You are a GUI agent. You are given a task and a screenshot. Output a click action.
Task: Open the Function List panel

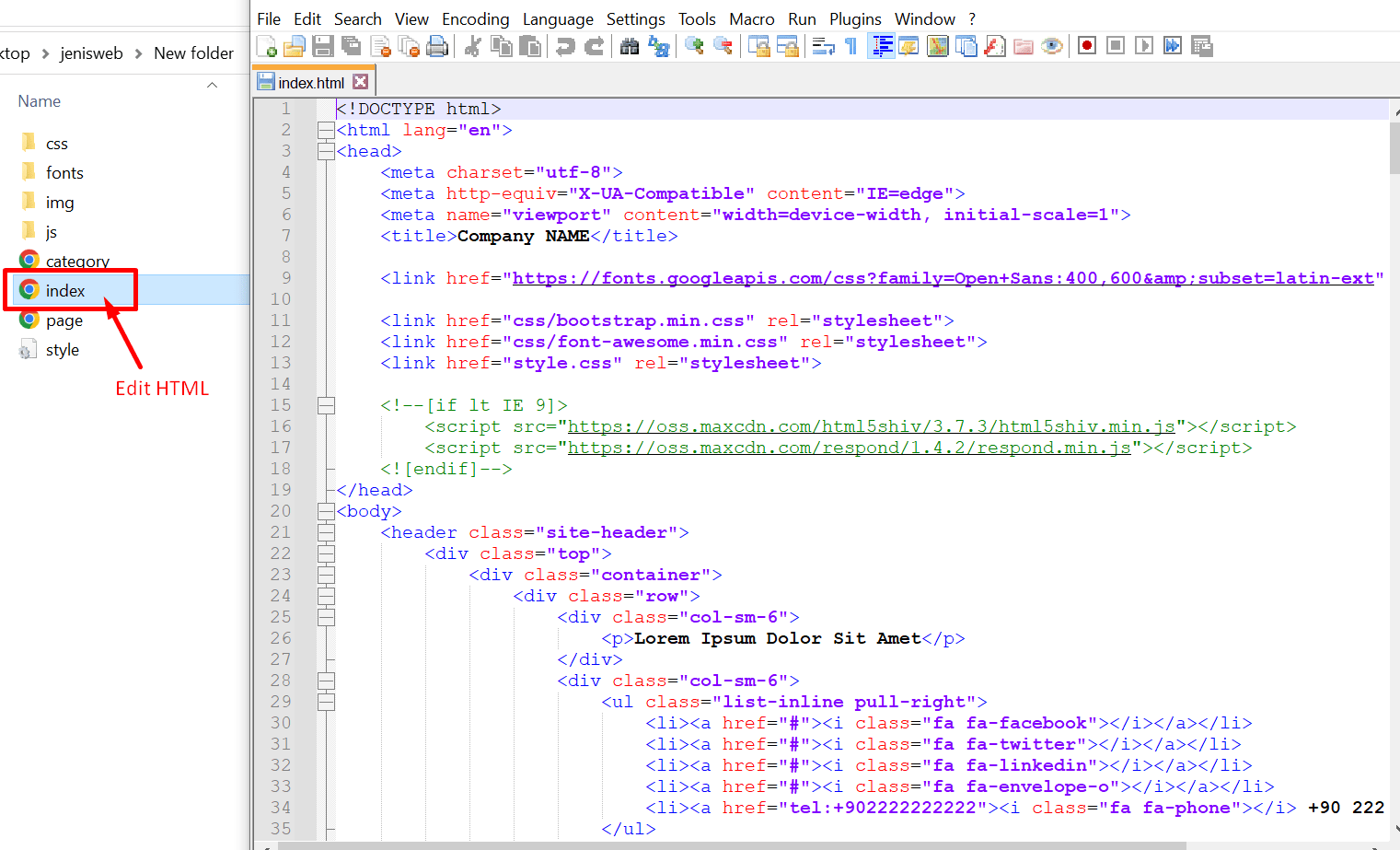(x=995, y=46)
